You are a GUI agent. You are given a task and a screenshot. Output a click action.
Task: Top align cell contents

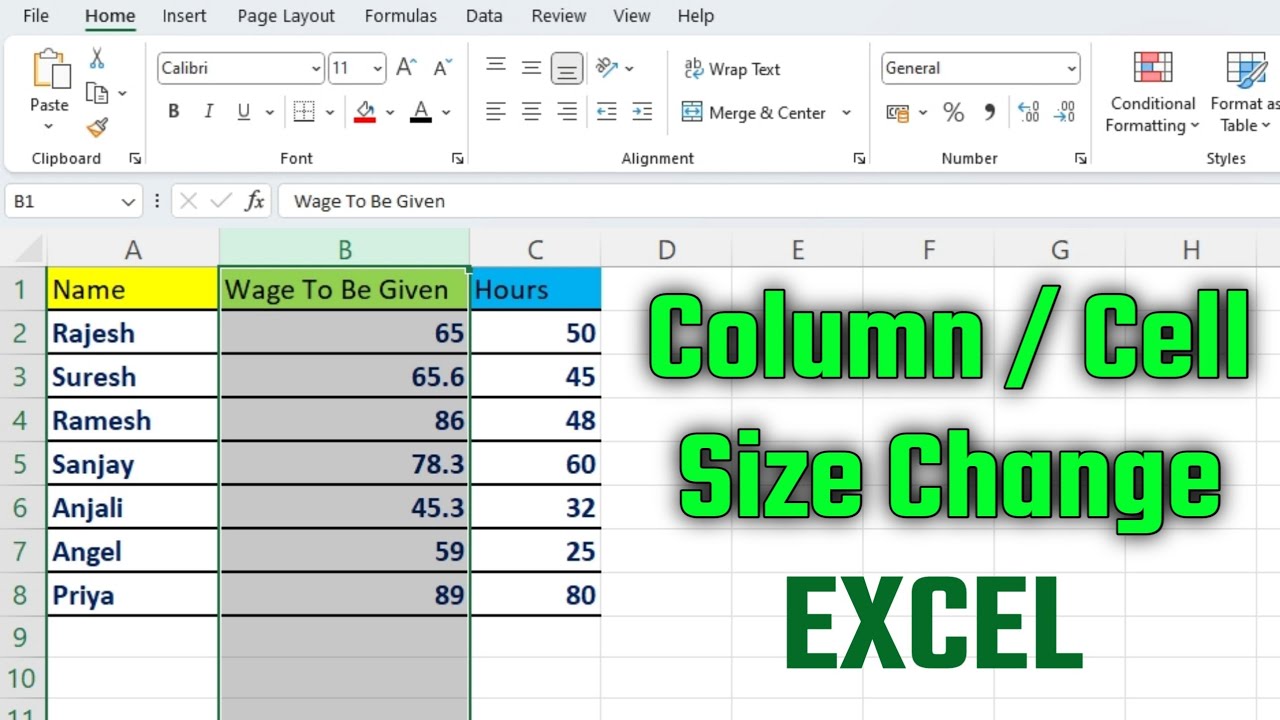(496, 68)
